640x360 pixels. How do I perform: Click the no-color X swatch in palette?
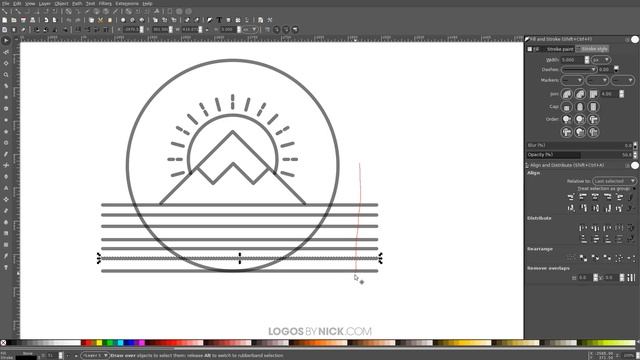(3, 343)
